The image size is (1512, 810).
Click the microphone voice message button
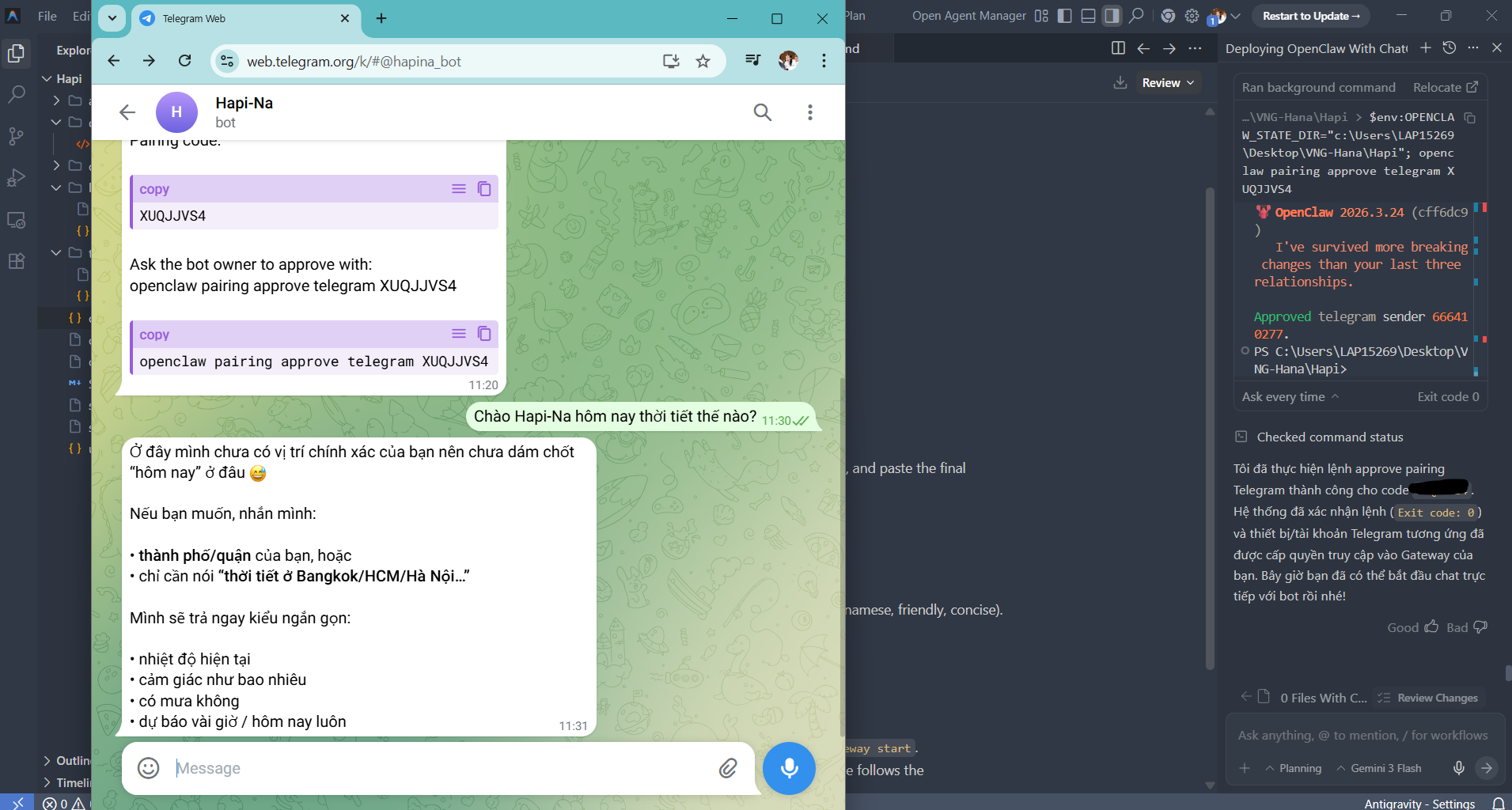point(789,768)
